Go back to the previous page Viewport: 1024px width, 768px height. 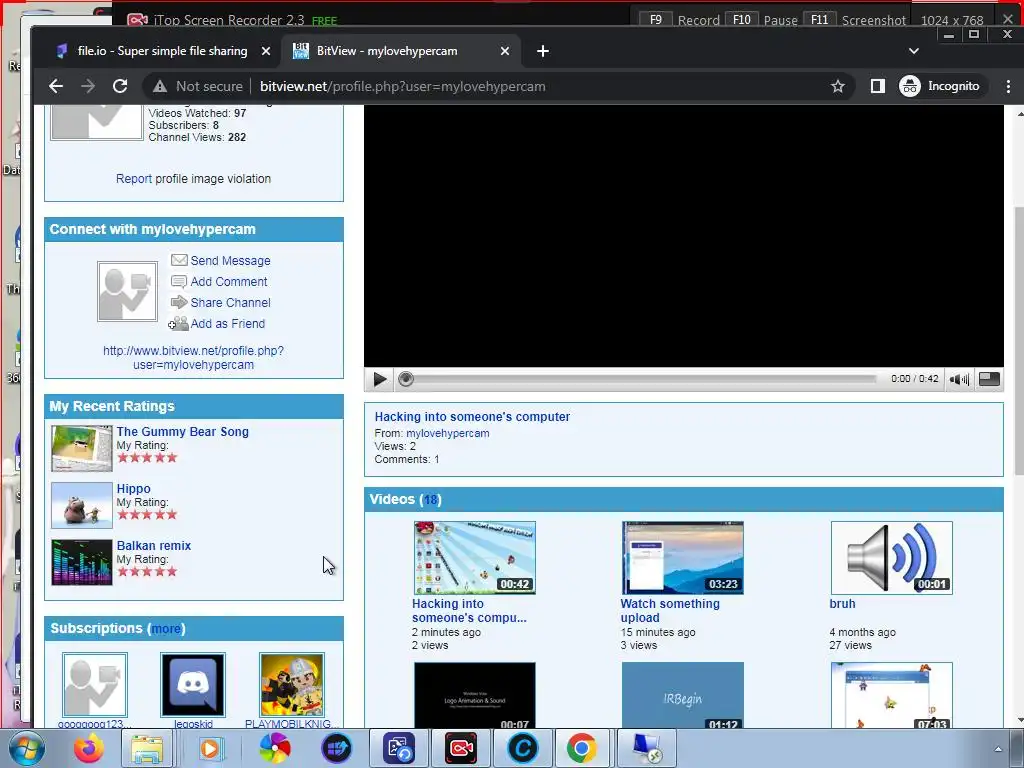pyautogui.click(x=56, y=86)
